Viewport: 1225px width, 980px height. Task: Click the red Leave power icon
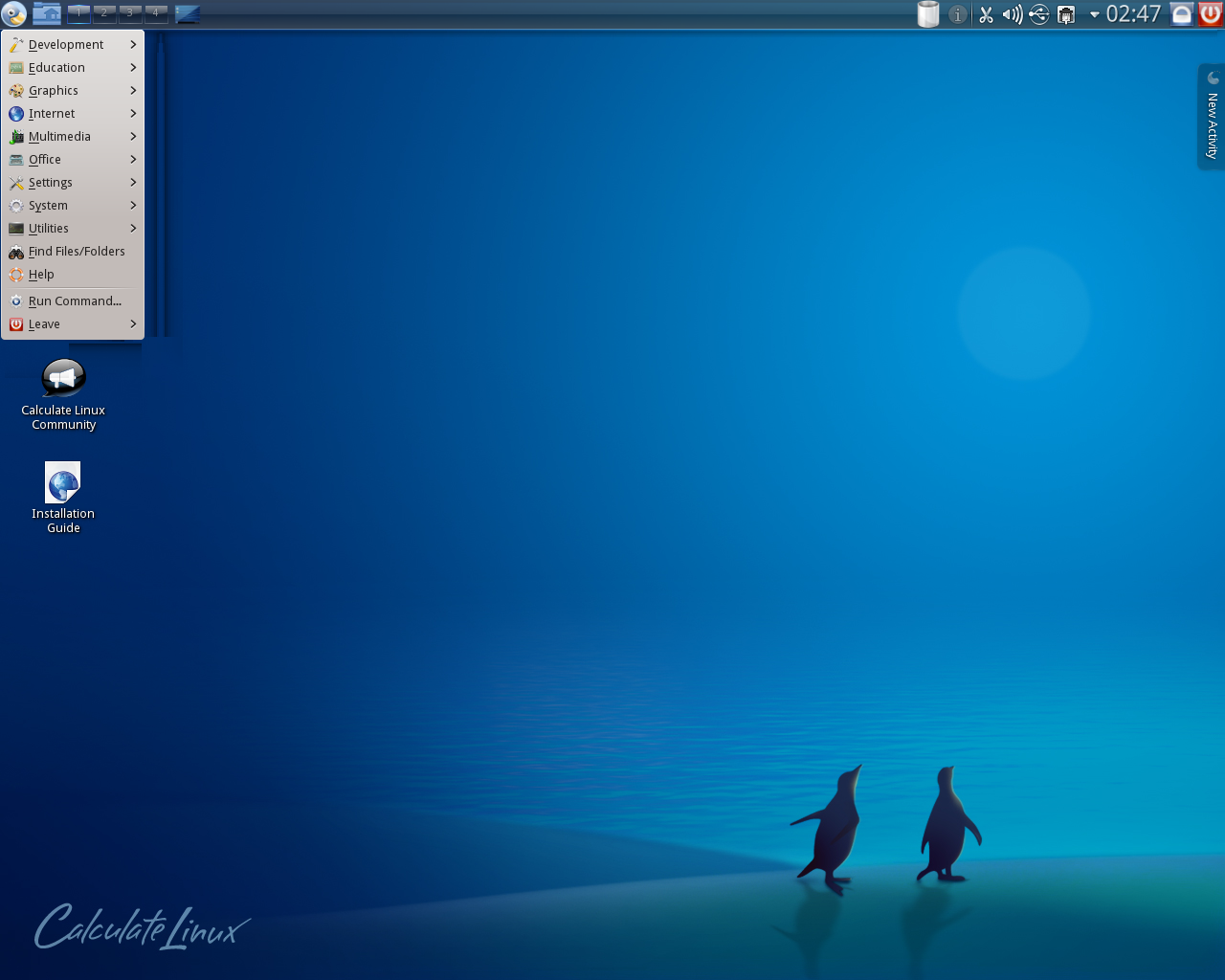[x=16, y=324]
